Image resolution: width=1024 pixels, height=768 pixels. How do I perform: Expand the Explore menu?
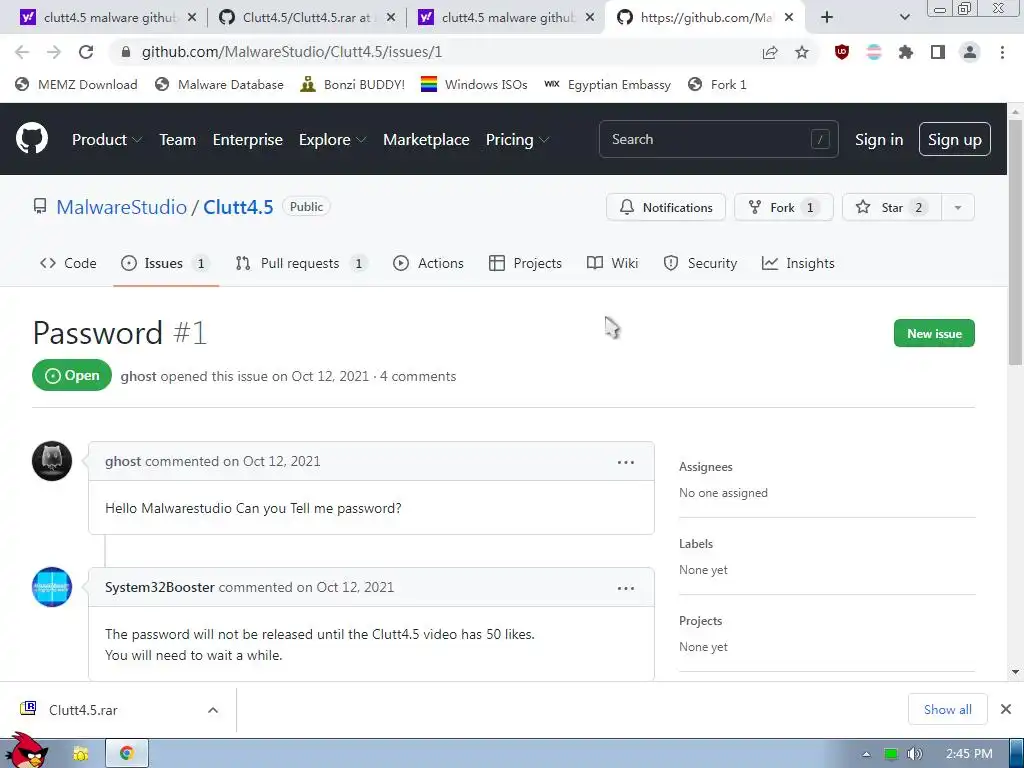click(x=332, y=140)
